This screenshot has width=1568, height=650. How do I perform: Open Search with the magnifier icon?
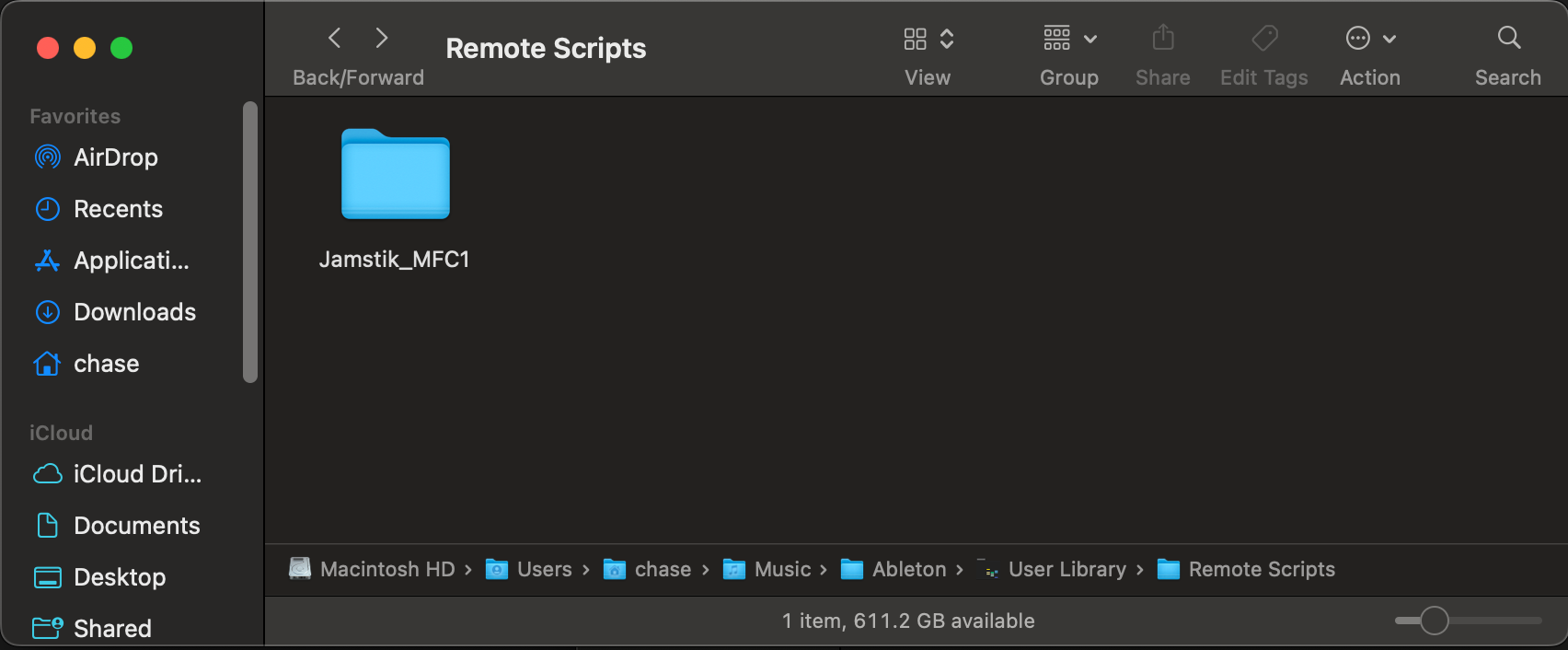tap(1509, 38)
